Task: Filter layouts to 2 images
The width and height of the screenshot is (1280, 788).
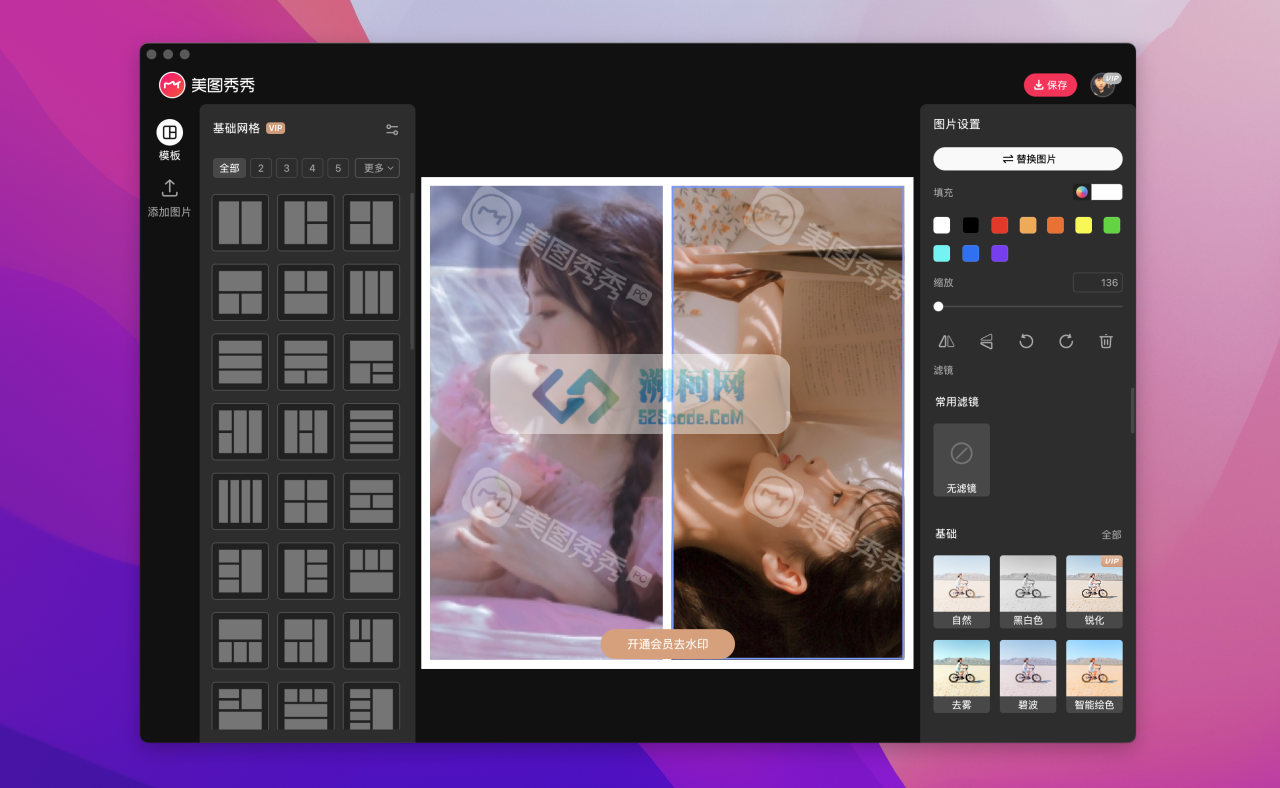Action: tap(261, 168)
